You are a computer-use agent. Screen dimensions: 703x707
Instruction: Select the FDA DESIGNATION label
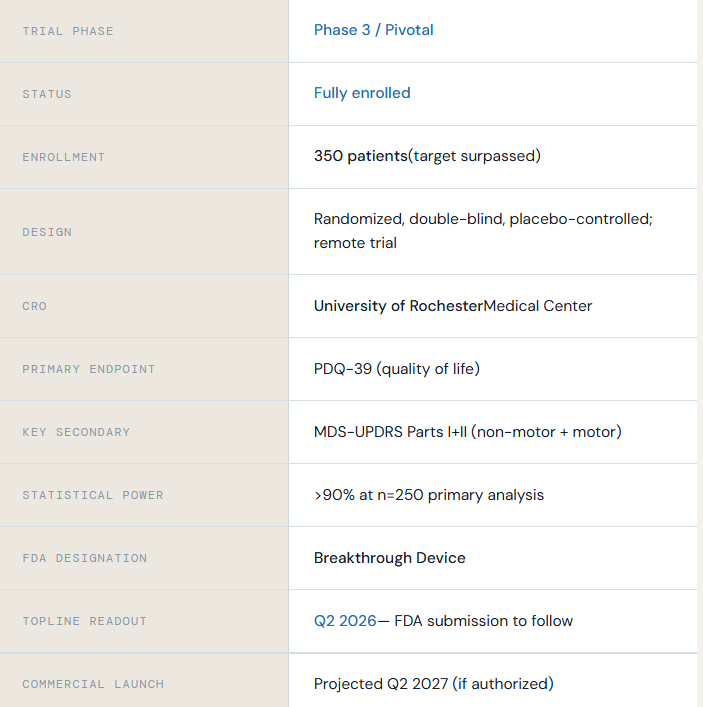[x=84, y=558]
